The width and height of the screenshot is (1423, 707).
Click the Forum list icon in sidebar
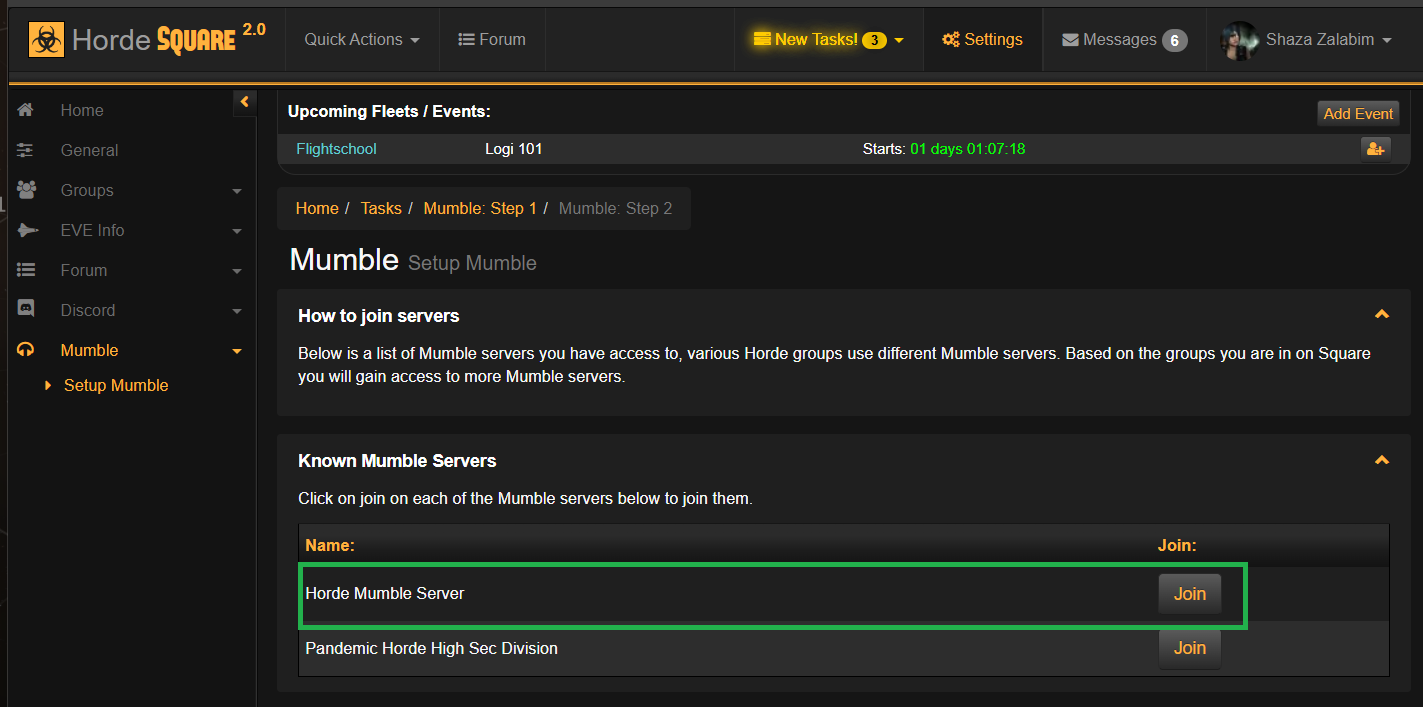(26, 270)
